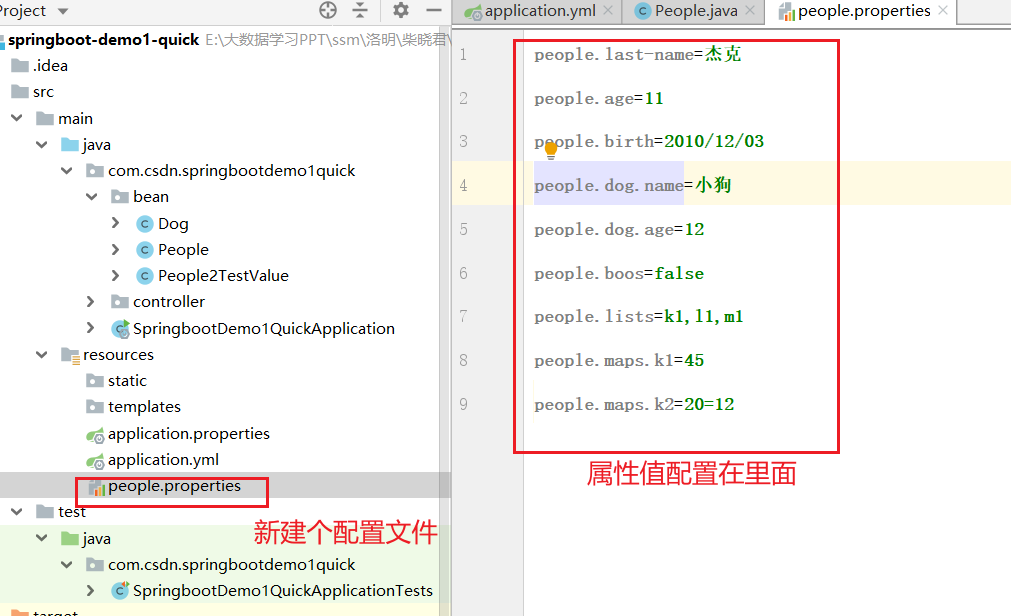This screenshot has width=1011, height=616.
Task: Expand SpringbootDemo1QuickApplicationTests node
Action: [x=91, y=591]
